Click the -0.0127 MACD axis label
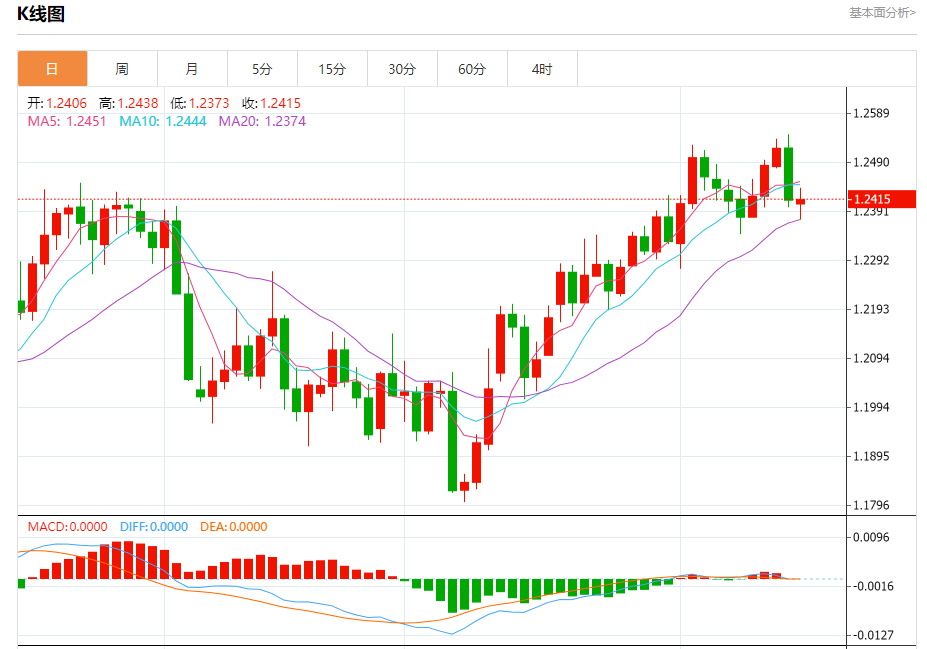The image size is (927, 649). [x=873, y=635]
